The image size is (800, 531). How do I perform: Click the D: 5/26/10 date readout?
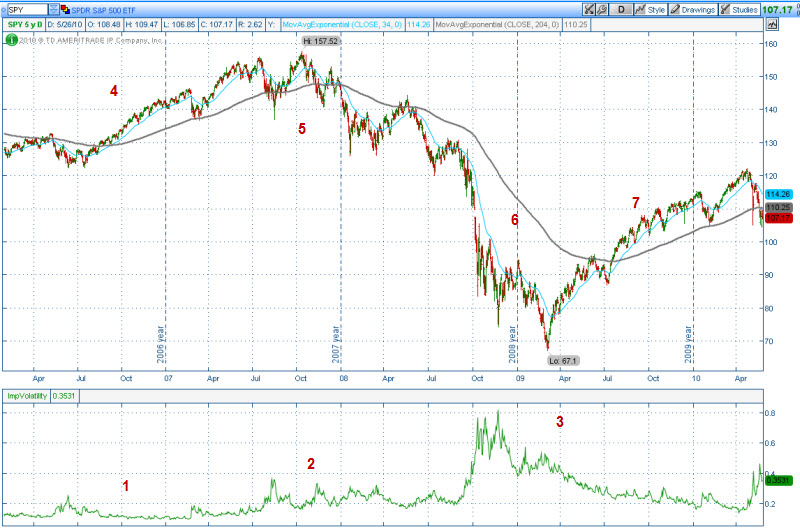coord(64,24)
